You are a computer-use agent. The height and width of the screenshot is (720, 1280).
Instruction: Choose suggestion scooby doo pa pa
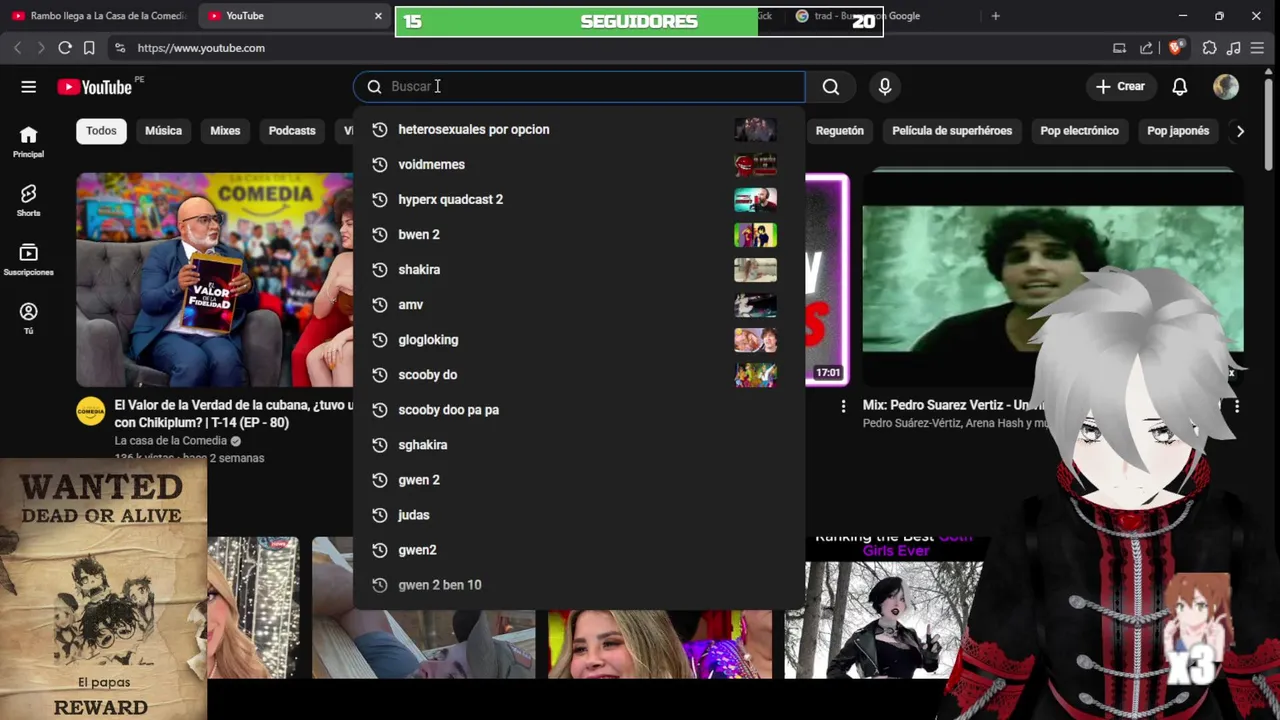click(578, 409)
